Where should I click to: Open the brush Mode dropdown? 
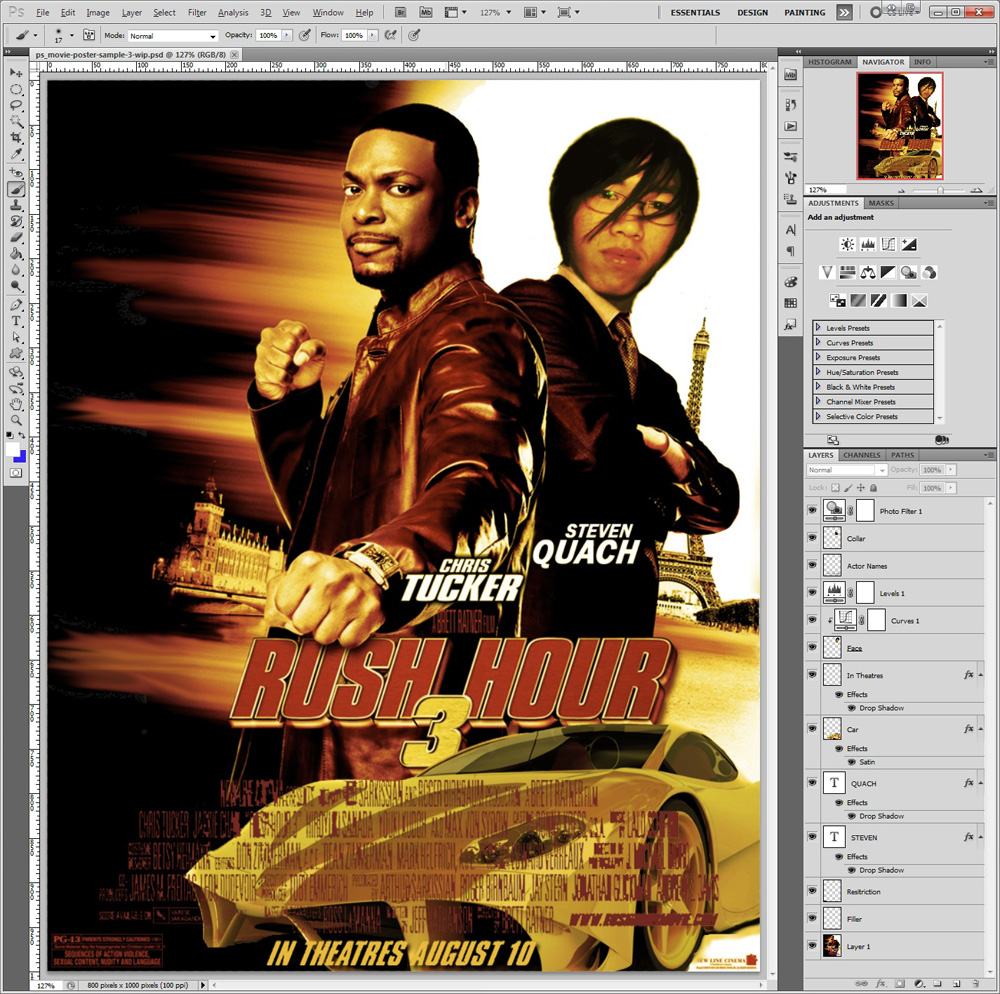point(173,36)
